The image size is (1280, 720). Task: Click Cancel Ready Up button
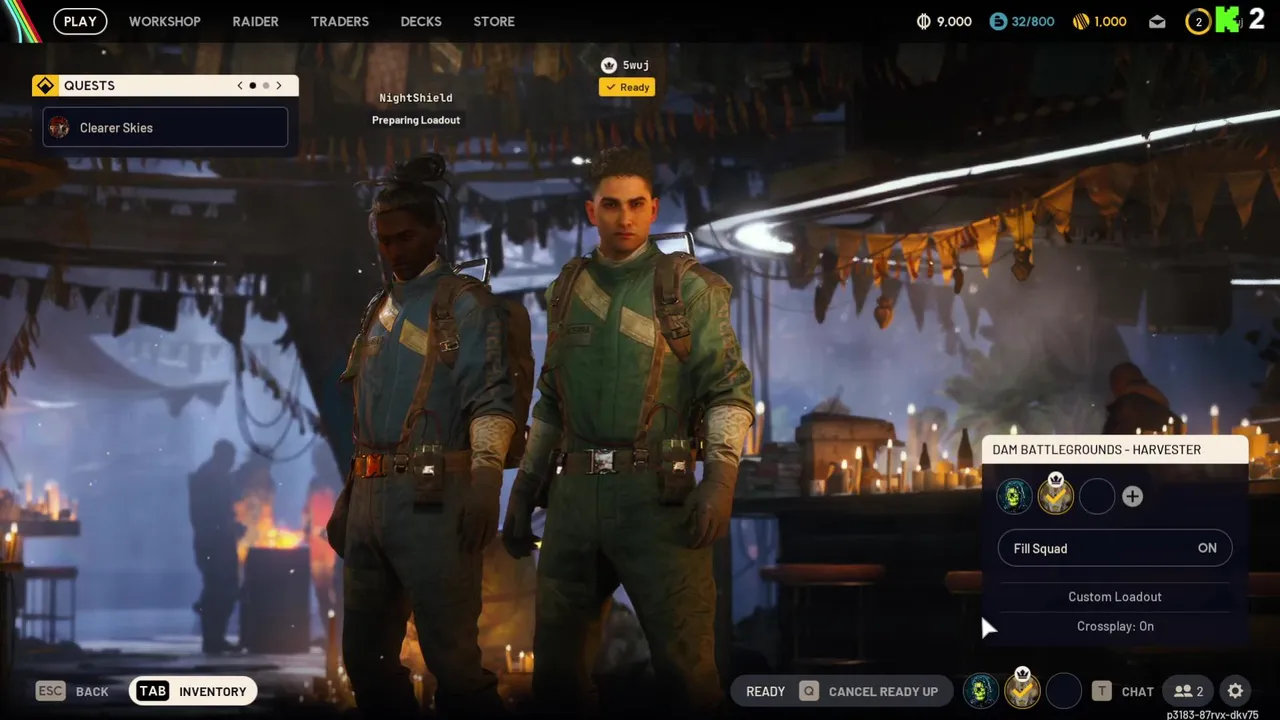click(x=883, y=691)
